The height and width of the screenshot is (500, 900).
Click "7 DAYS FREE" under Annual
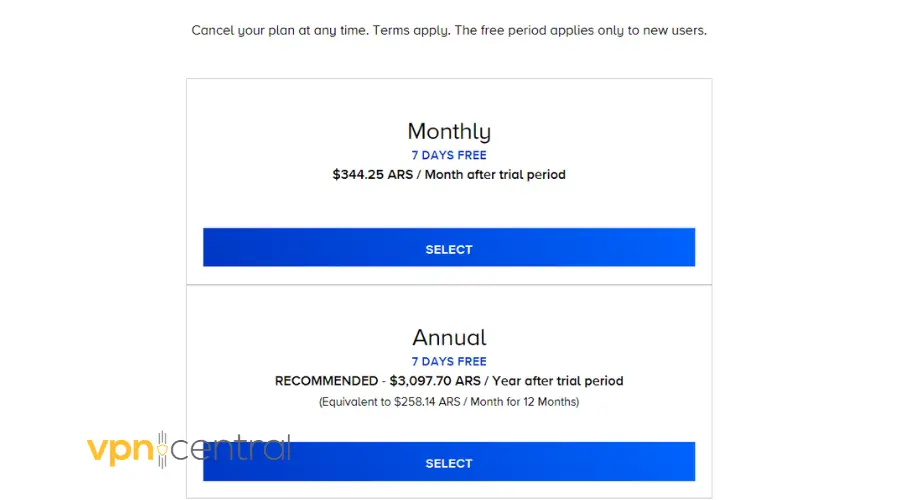(449, 361)
